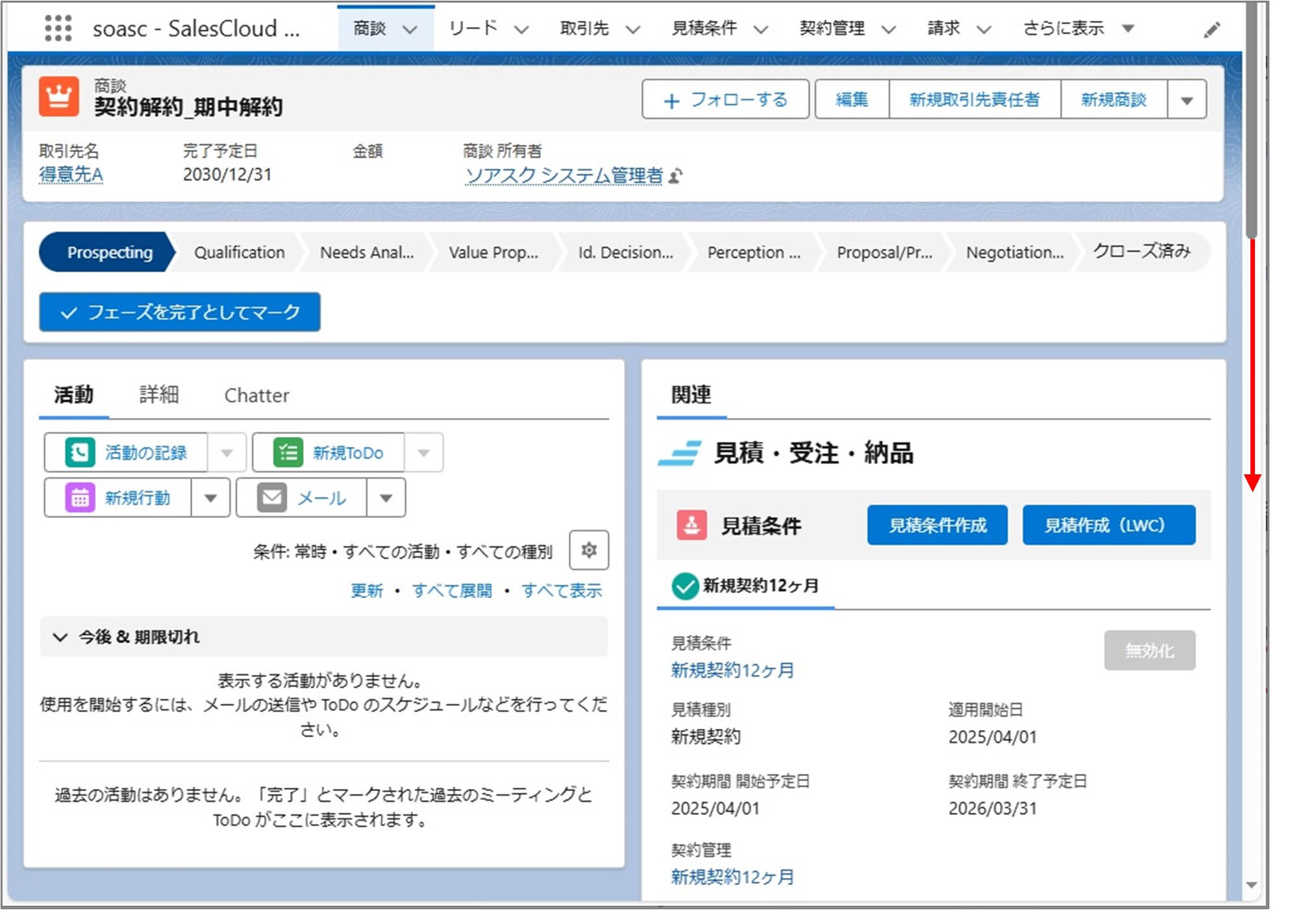Open dropdown arrow beside 新規ToDo
The width and height of the screenshot is (1316, 913).
click(423, 452)
